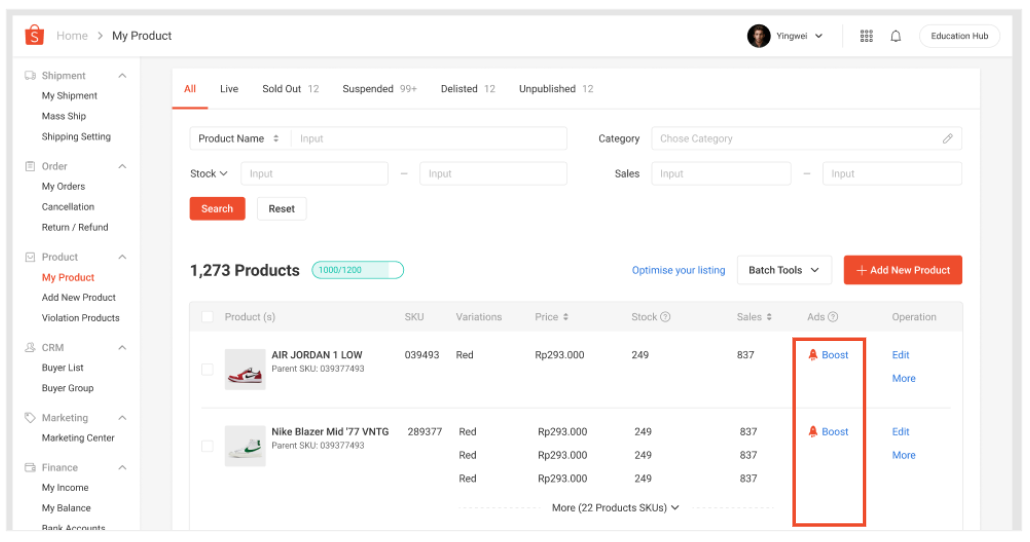Select the AIR JORDAN 1 LOW checkbox
Image resolution: width=1030 pixels, height=542 pixels.
(x=208, y=369)
